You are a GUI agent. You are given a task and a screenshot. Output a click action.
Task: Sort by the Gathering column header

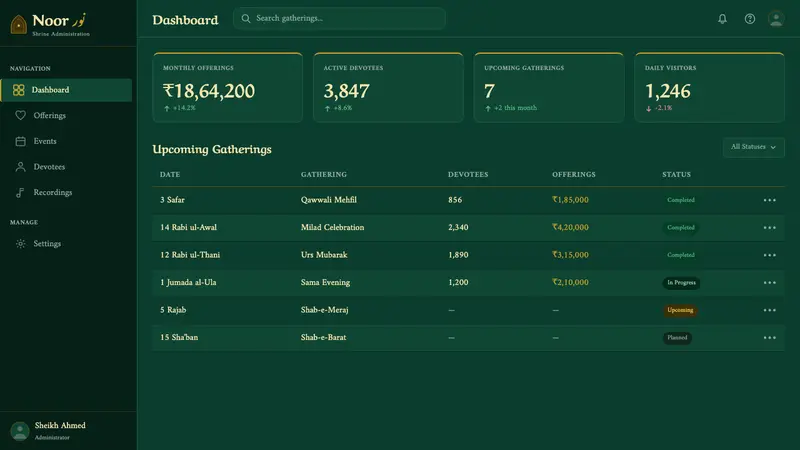(x=324, y=174)
